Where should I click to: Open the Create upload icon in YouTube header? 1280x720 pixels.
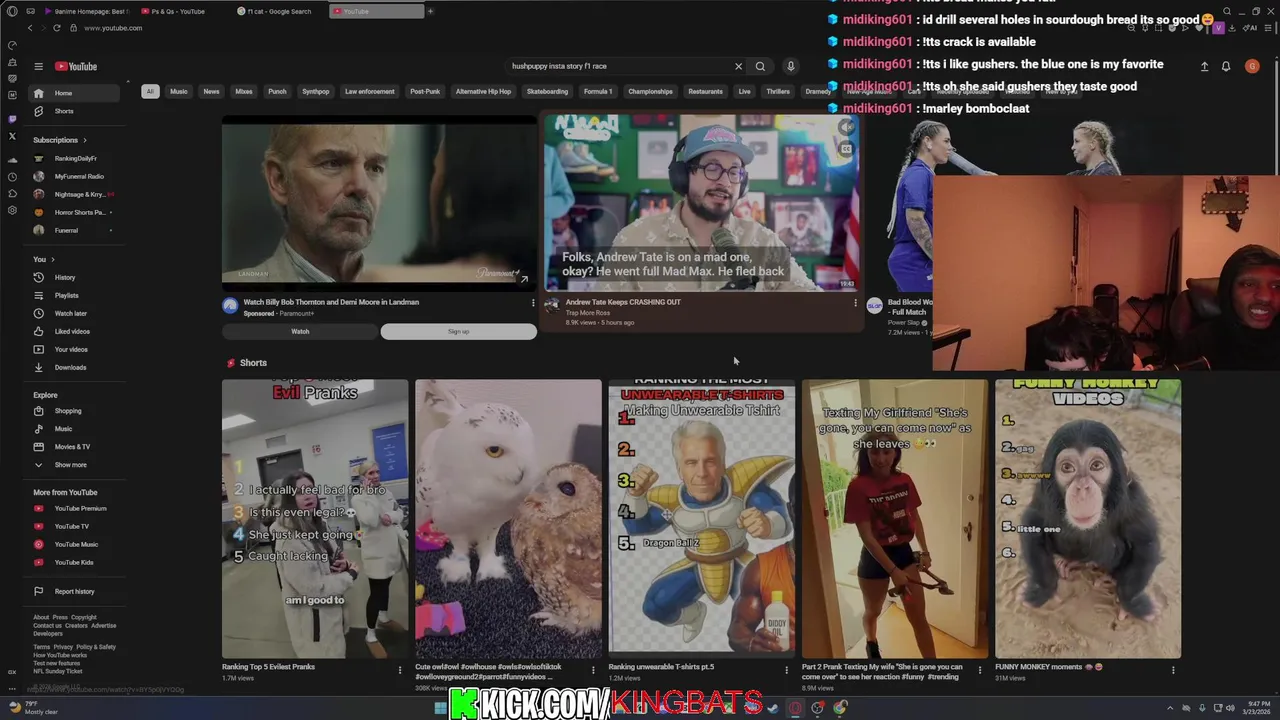[1204, 67]
